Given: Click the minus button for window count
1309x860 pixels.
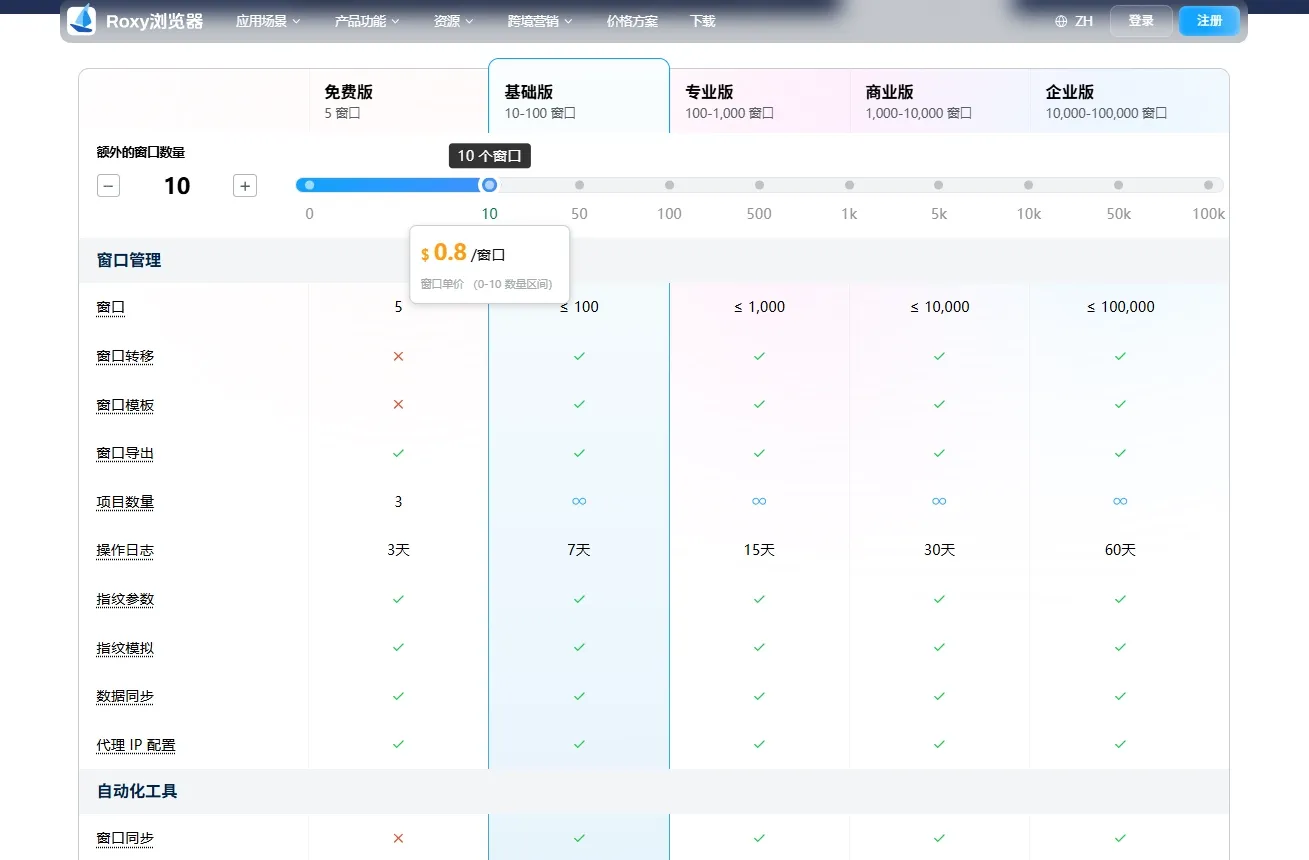Looking at the screenshot, I should (x=108, y=186).
